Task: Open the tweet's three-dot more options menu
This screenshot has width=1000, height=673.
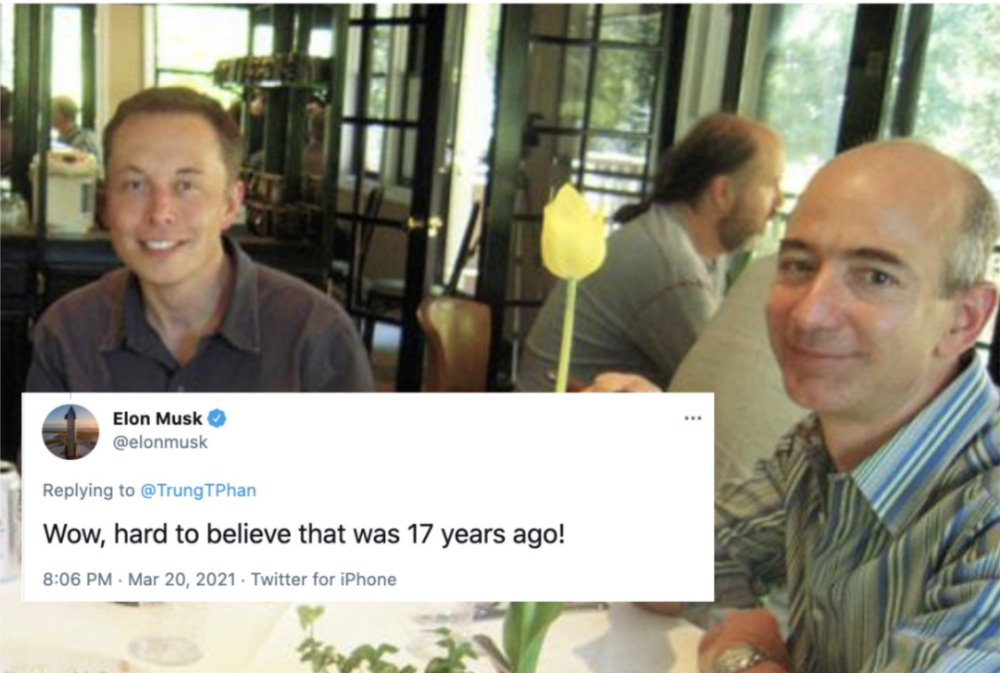Action: [x=693, y=418]
